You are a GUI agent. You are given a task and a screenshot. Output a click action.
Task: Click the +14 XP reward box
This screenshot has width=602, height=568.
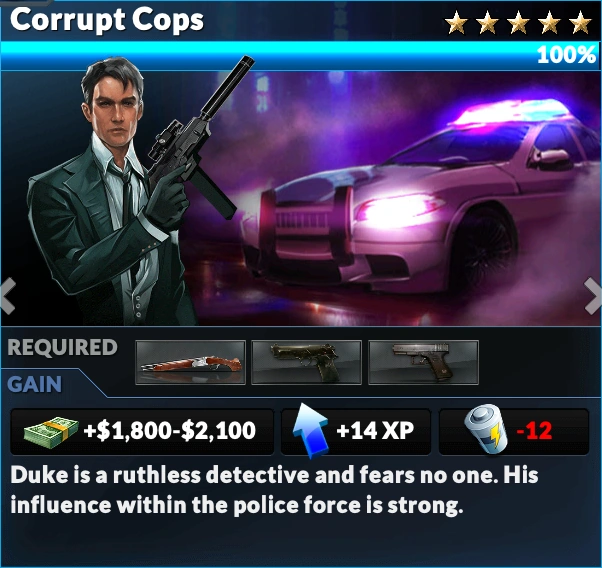(356, 432)
